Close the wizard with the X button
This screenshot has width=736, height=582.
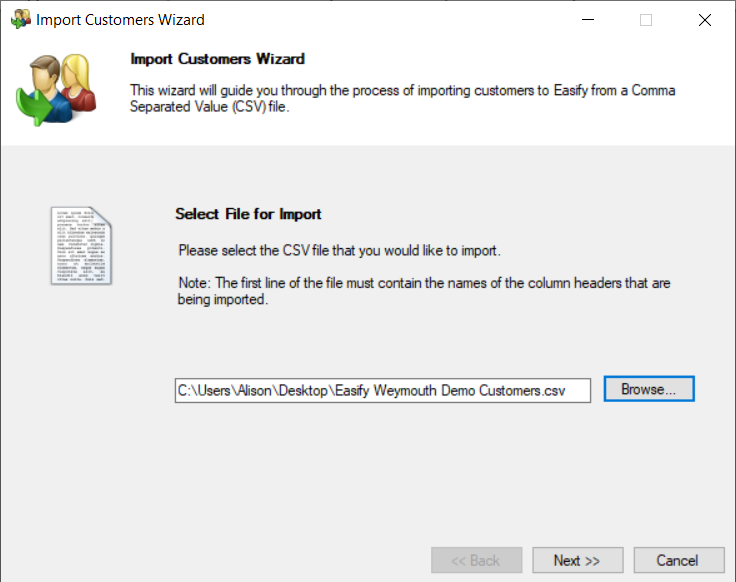705,19
